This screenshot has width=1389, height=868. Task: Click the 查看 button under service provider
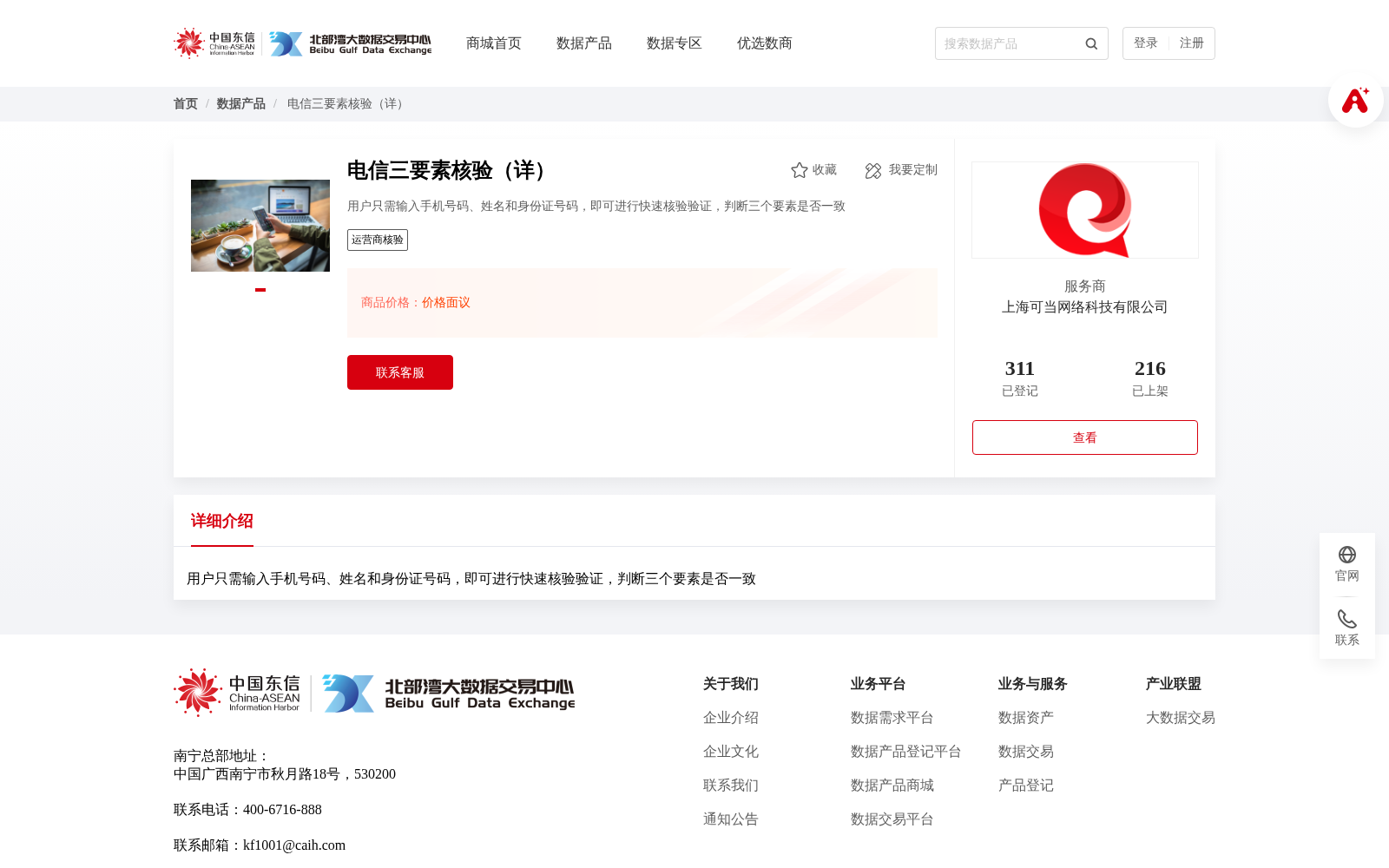point(1085,437)
